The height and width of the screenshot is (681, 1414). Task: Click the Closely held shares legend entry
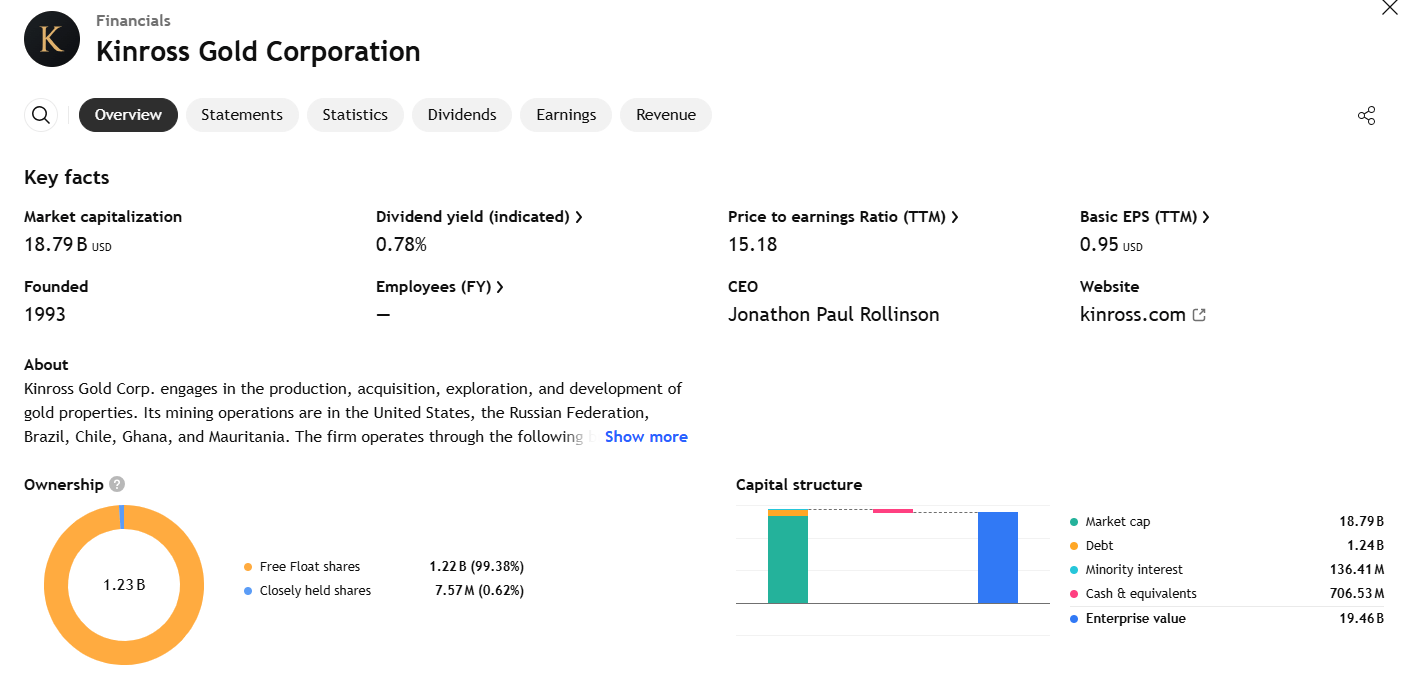(x=306, y=591)
